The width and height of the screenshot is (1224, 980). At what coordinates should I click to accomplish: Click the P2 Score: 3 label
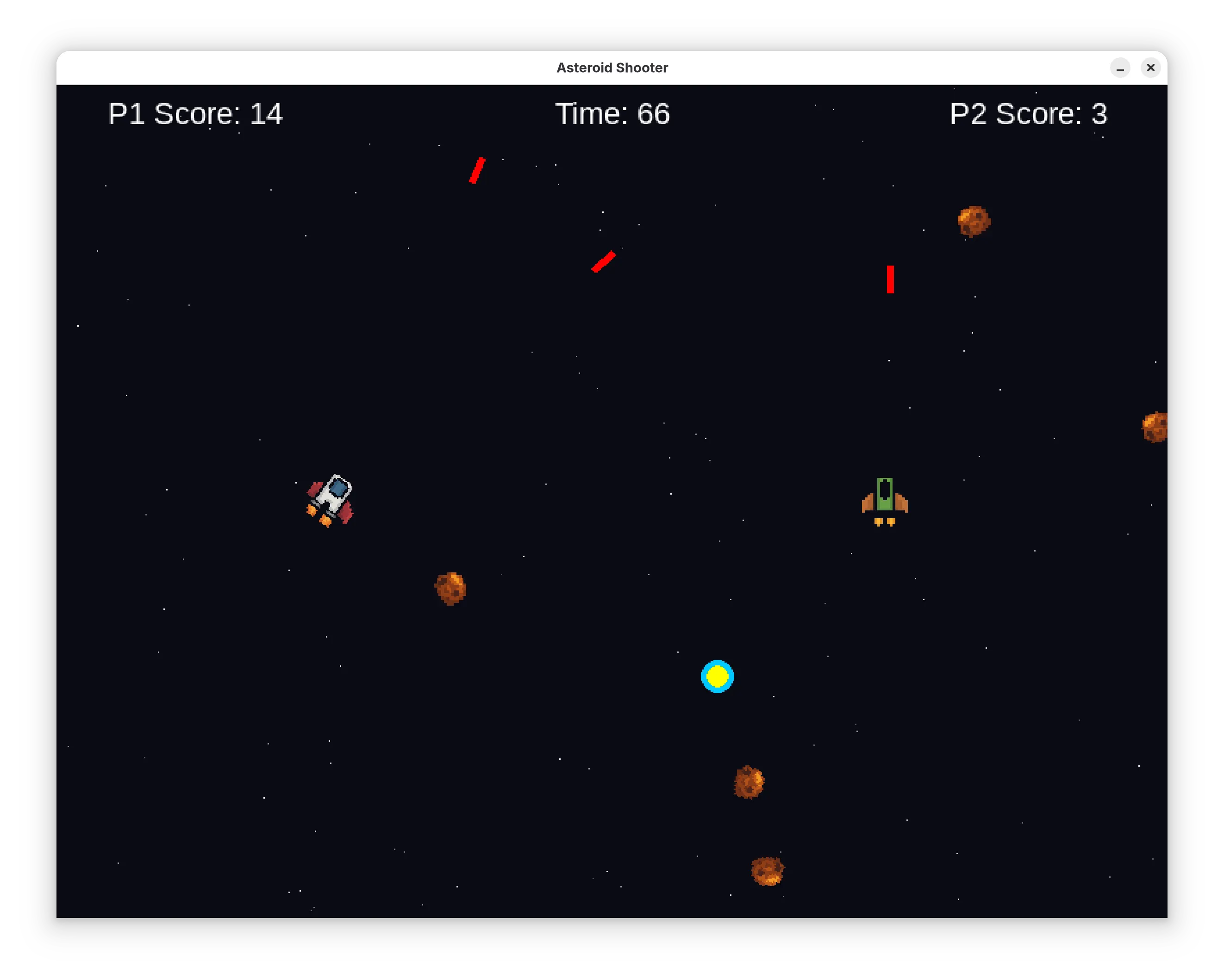pyautogui.click(x=1028, y=114)
